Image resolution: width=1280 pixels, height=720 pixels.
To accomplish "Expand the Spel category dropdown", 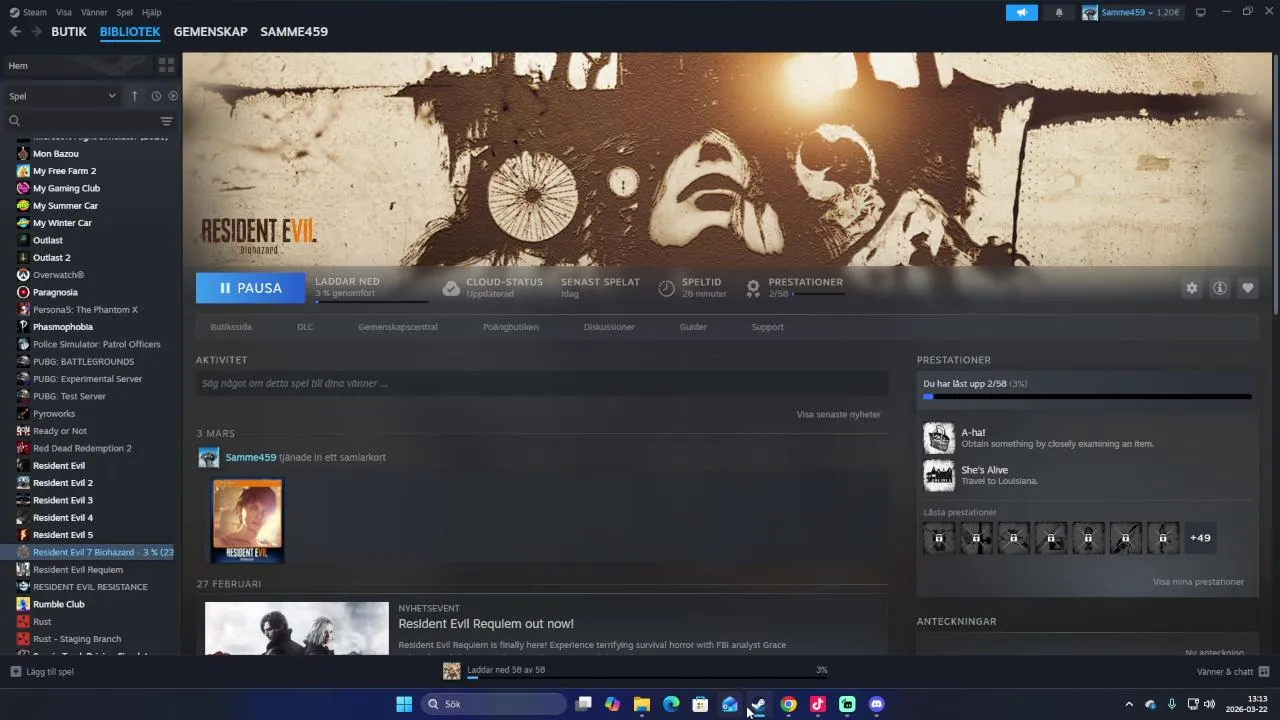I will [62, 96].
